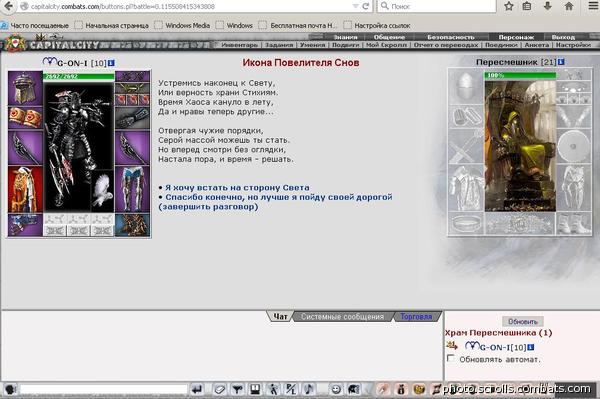The height and width of the screenshot is (399, 600).
Task: Click G-ON-I helmet equipment slot
Action: pos(25,88)
